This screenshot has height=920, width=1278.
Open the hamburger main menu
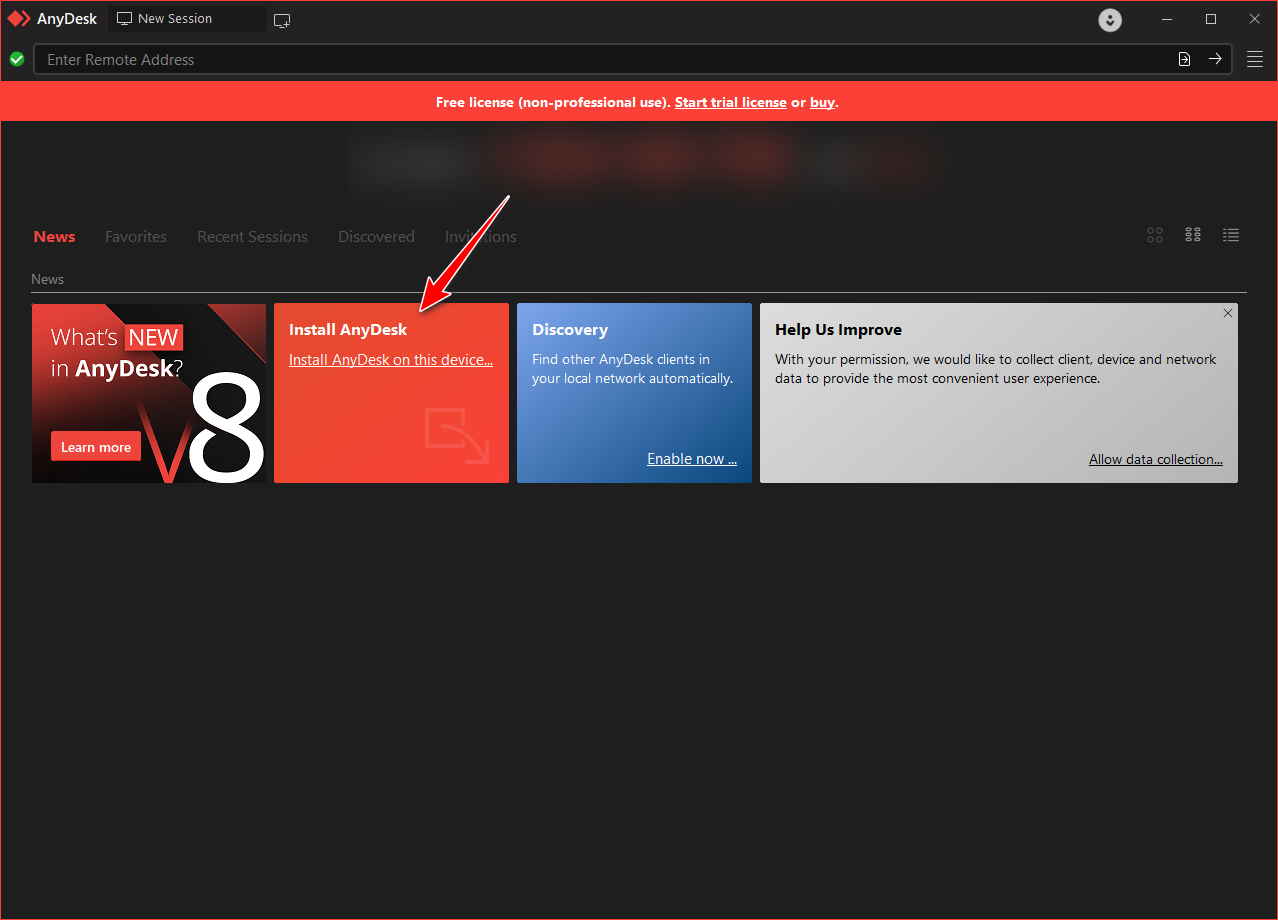point(1255,59)
